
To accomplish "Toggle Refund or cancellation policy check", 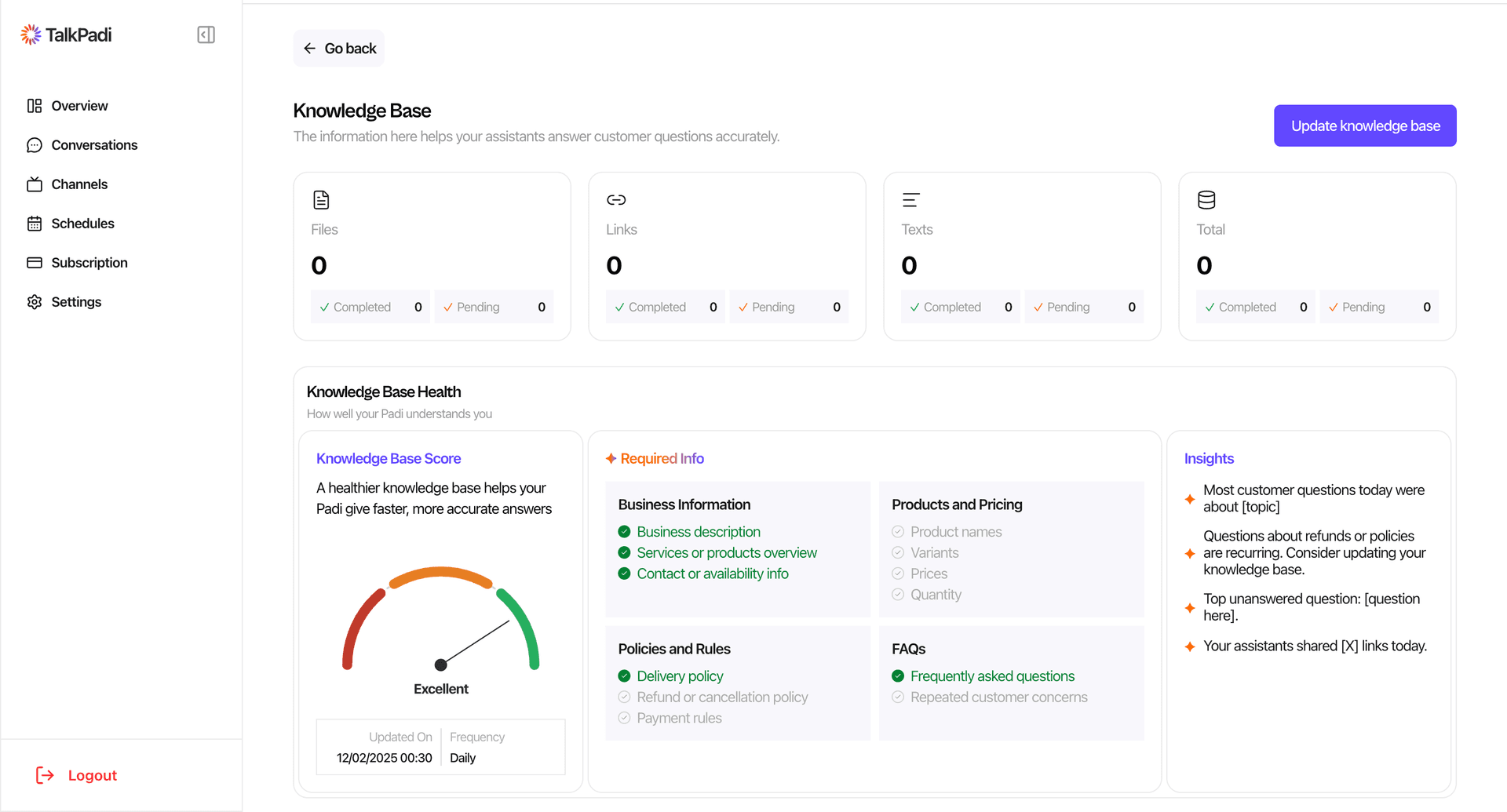I will (x=624, y=697).
